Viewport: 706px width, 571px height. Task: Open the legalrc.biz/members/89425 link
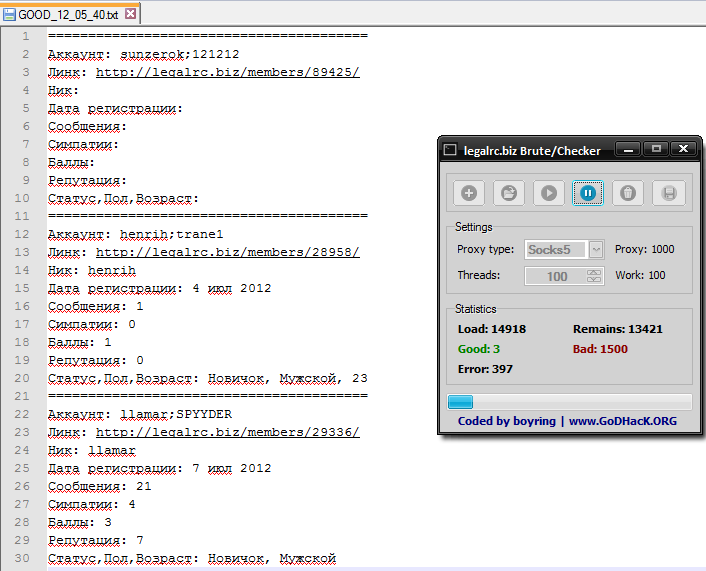227,73
